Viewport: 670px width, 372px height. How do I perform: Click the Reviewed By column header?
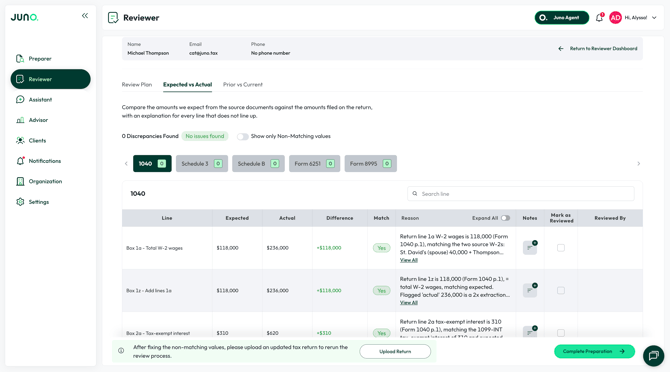tap(610, 218)
